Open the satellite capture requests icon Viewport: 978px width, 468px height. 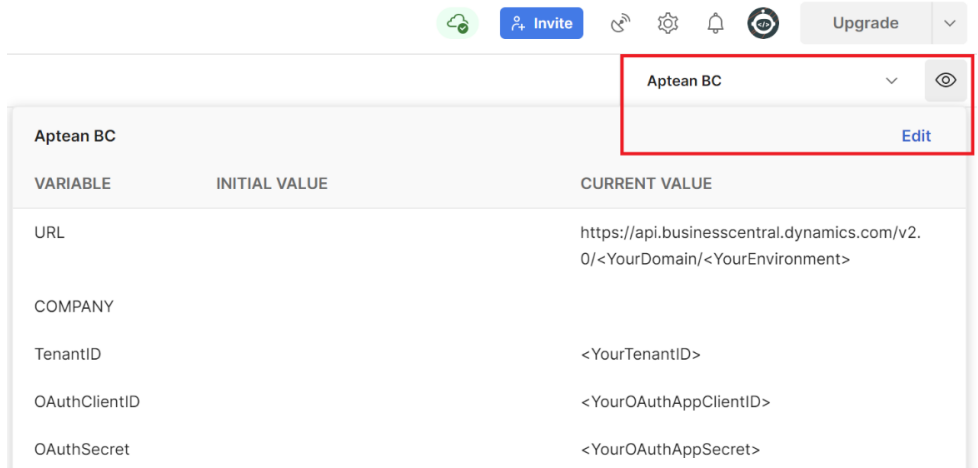click(x=621, y=23)
